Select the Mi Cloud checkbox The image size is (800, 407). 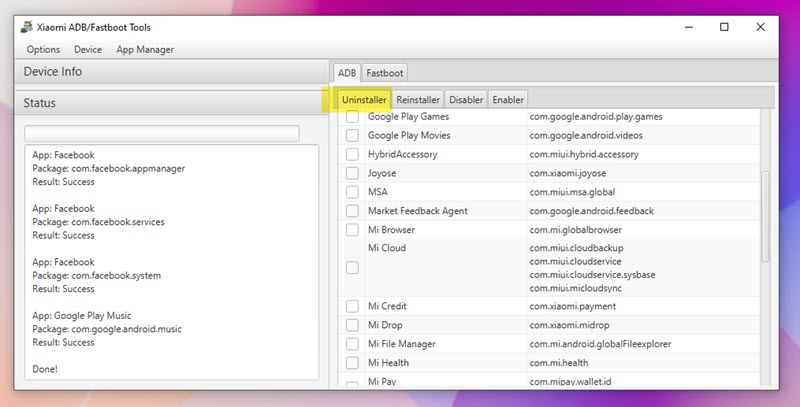click(x=352, y=268)
